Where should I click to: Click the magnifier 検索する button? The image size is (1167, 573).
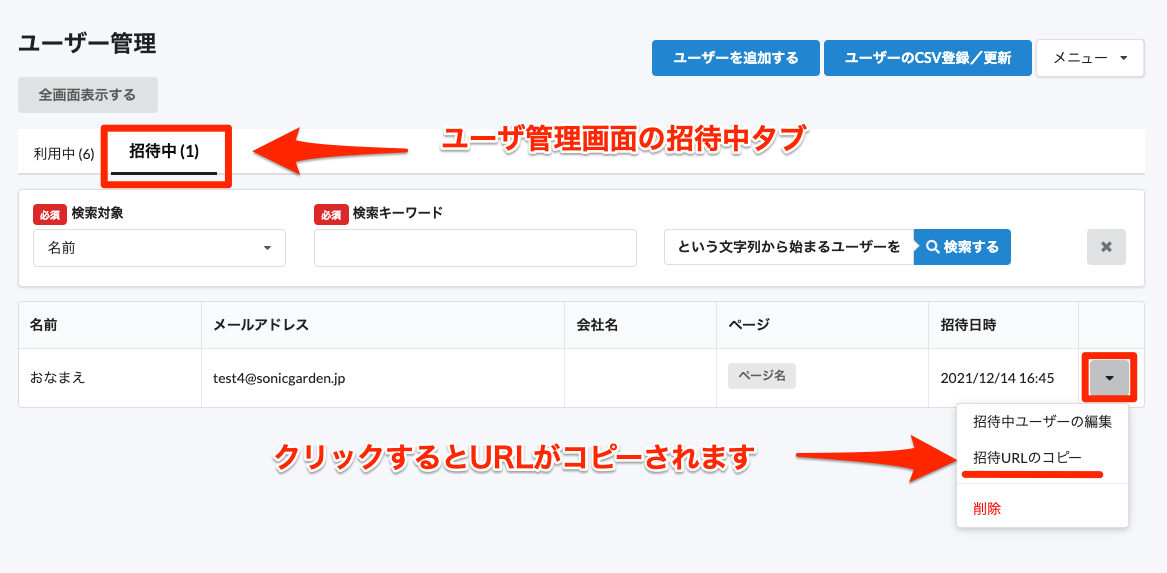click(x=962, y=247)
